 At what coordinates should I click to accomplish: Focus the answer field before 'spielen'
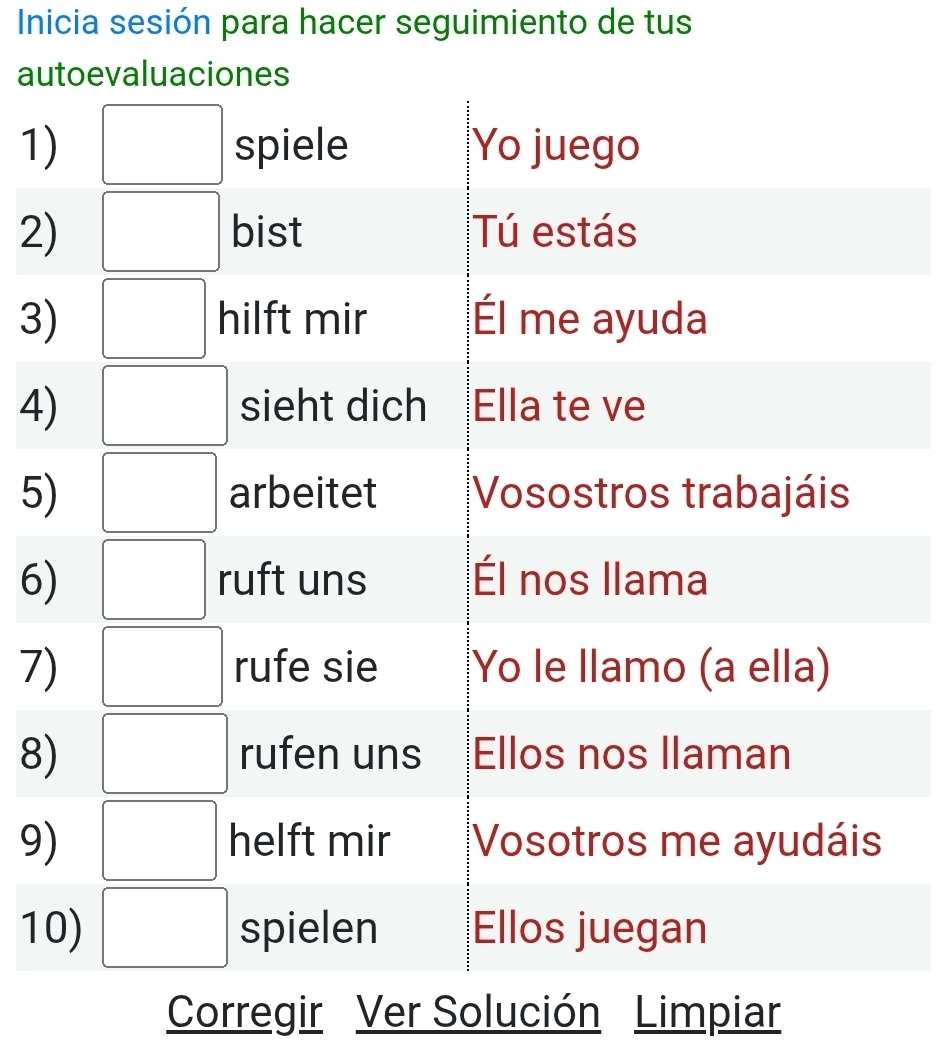click(x=166, y=928)
